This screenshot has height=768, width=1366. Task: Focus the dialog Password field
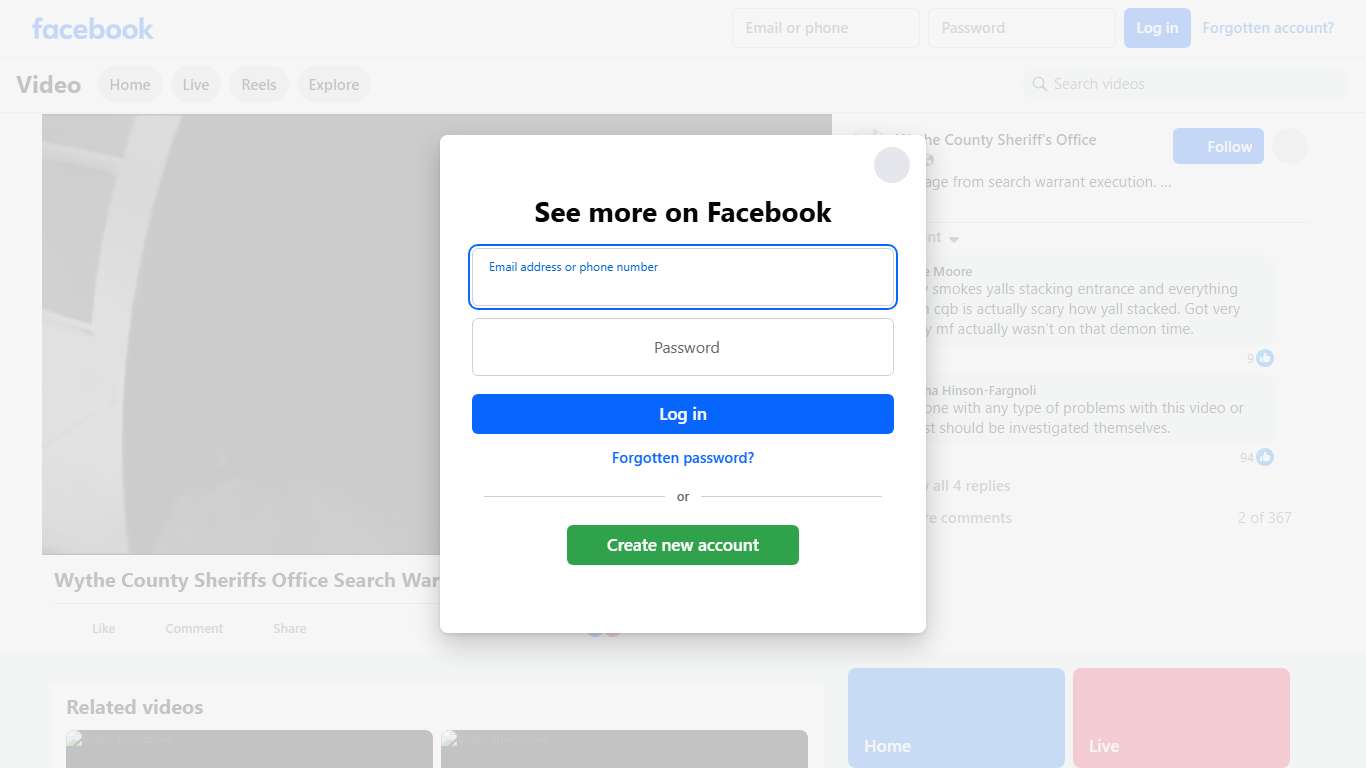click(683, 347)
